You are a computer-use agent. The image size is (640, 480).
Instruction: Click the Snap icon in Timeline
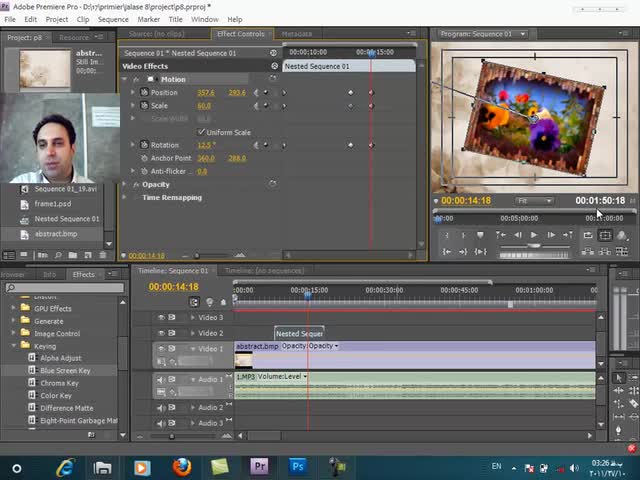tap(195, 301)
